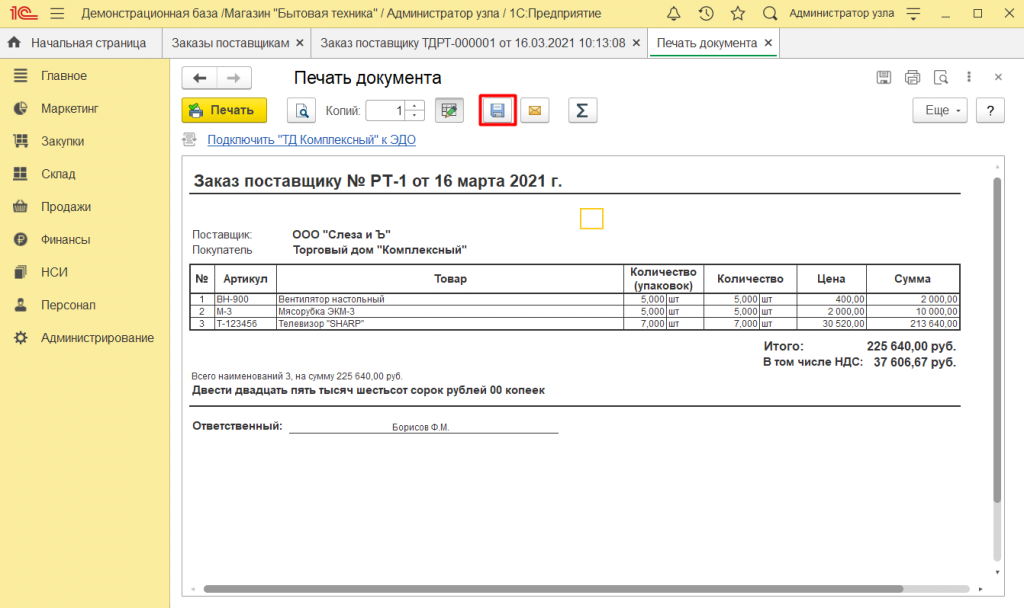Click the search magnifier in title bar
This screenshot has width=1024, height=608.
pyautogui.click(x=770, y=14)
